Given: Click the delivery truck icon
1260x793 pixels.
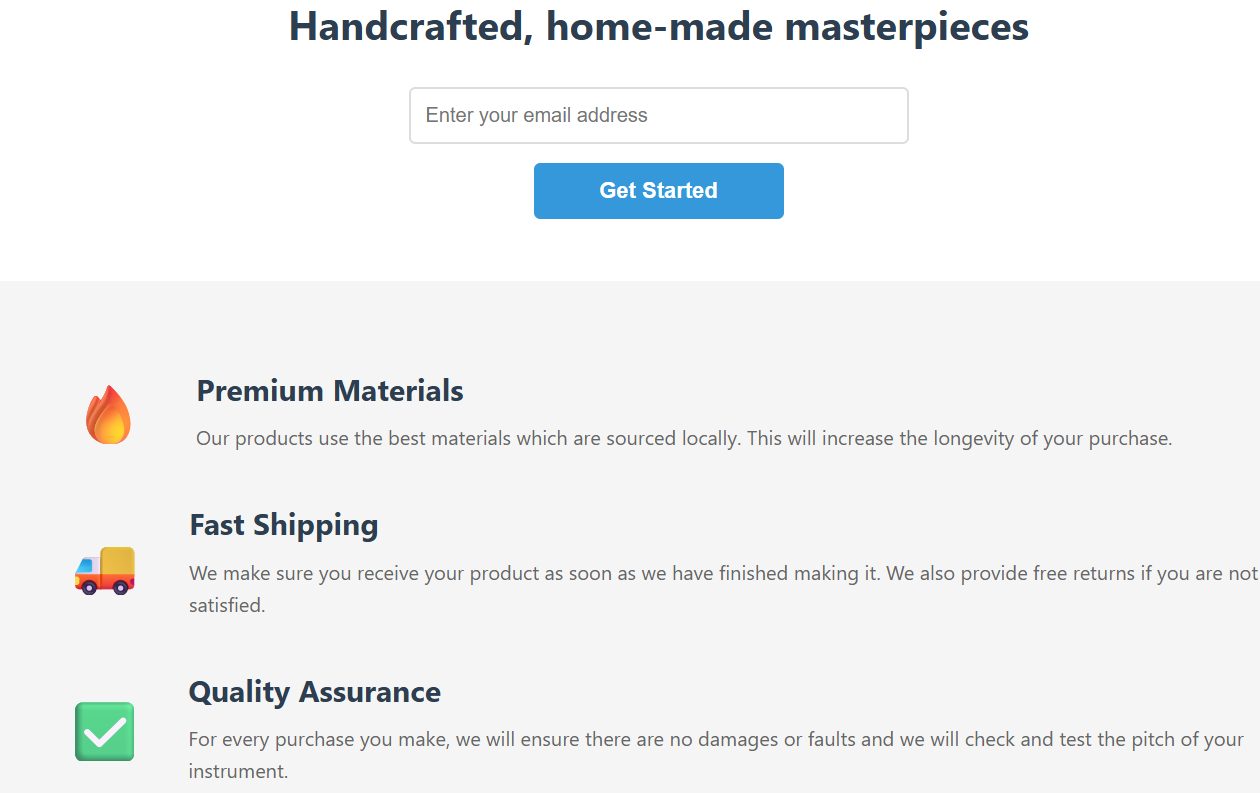Looking at the screenshot, I should [105, 571].
